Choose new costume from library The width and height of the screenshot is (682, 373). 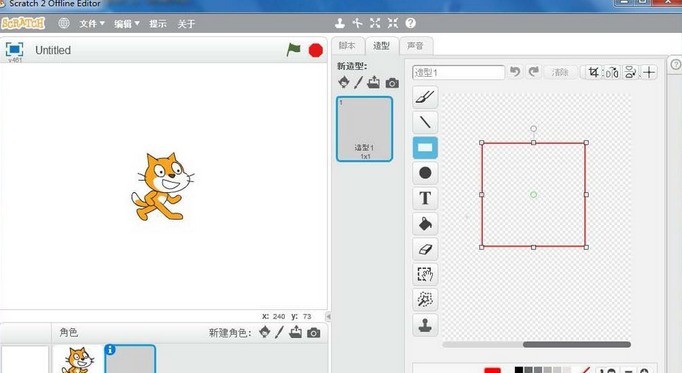tap(344, 82)
